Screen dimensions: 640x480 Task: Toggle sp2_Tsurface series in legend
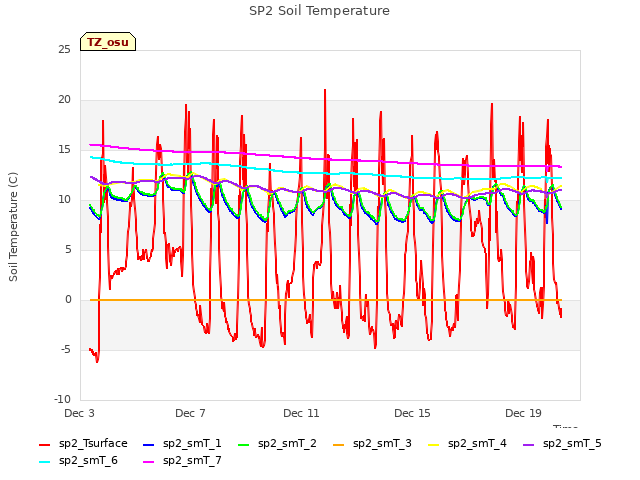coord(83,443)
